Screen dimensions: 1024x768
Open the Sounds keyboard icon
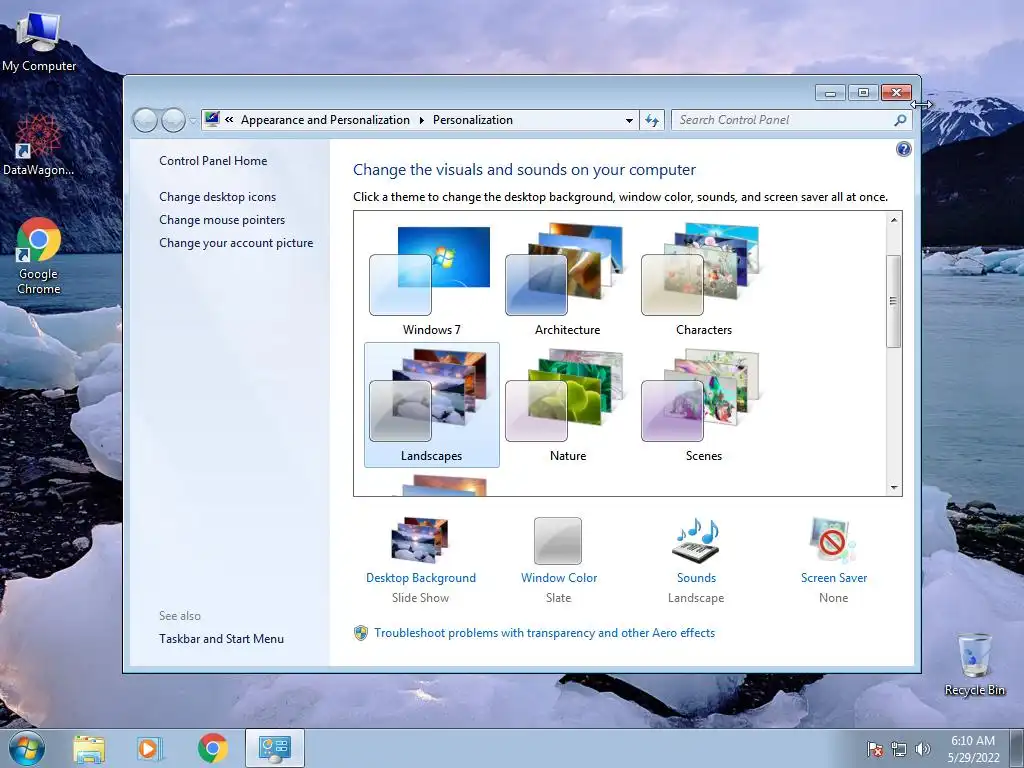696,540
